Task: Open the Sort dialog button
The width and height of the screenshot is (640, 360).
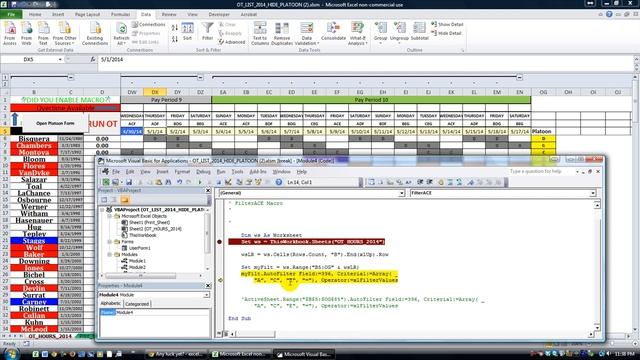Action: 187,31
